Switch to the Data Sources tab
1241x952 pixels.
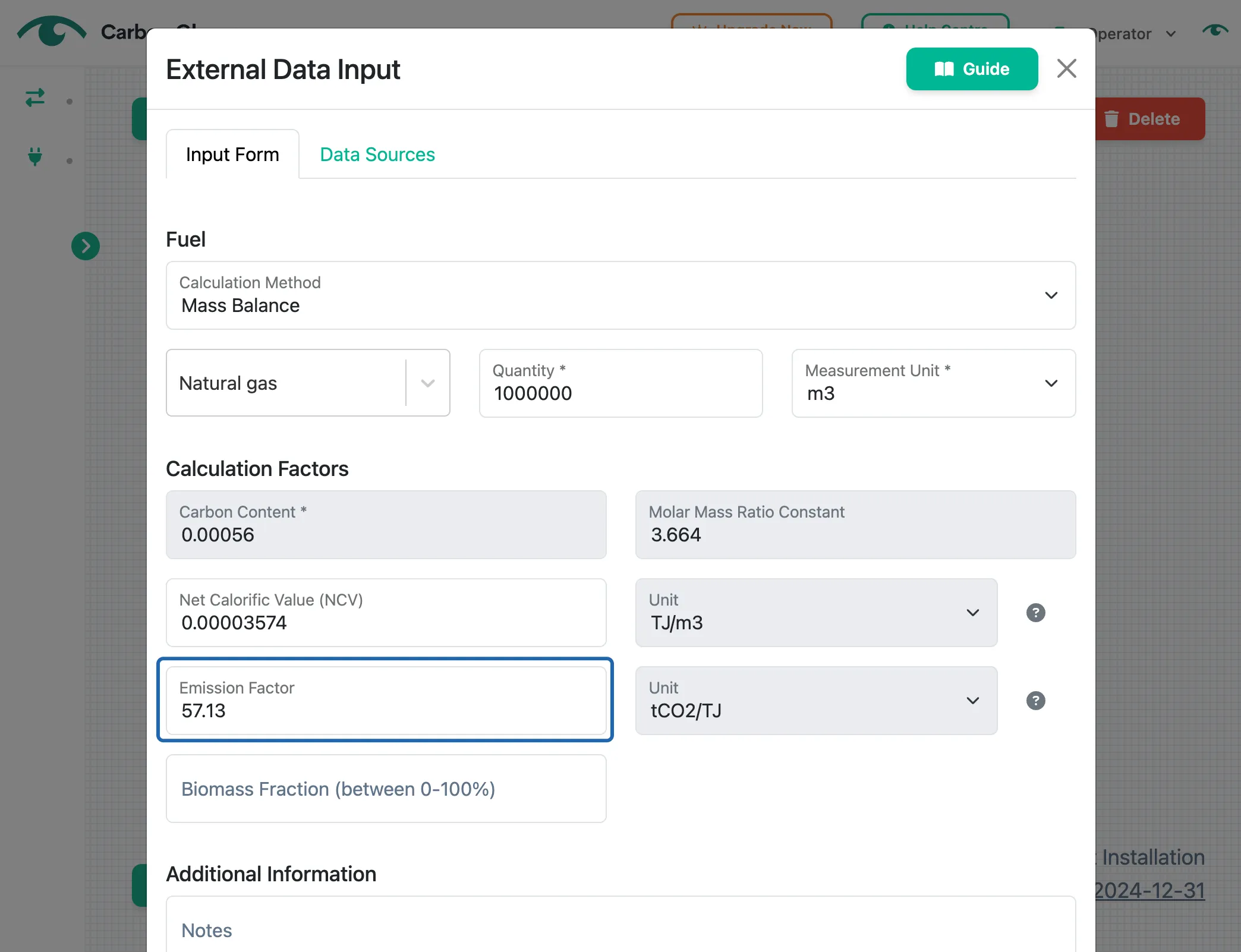(377, 155)
